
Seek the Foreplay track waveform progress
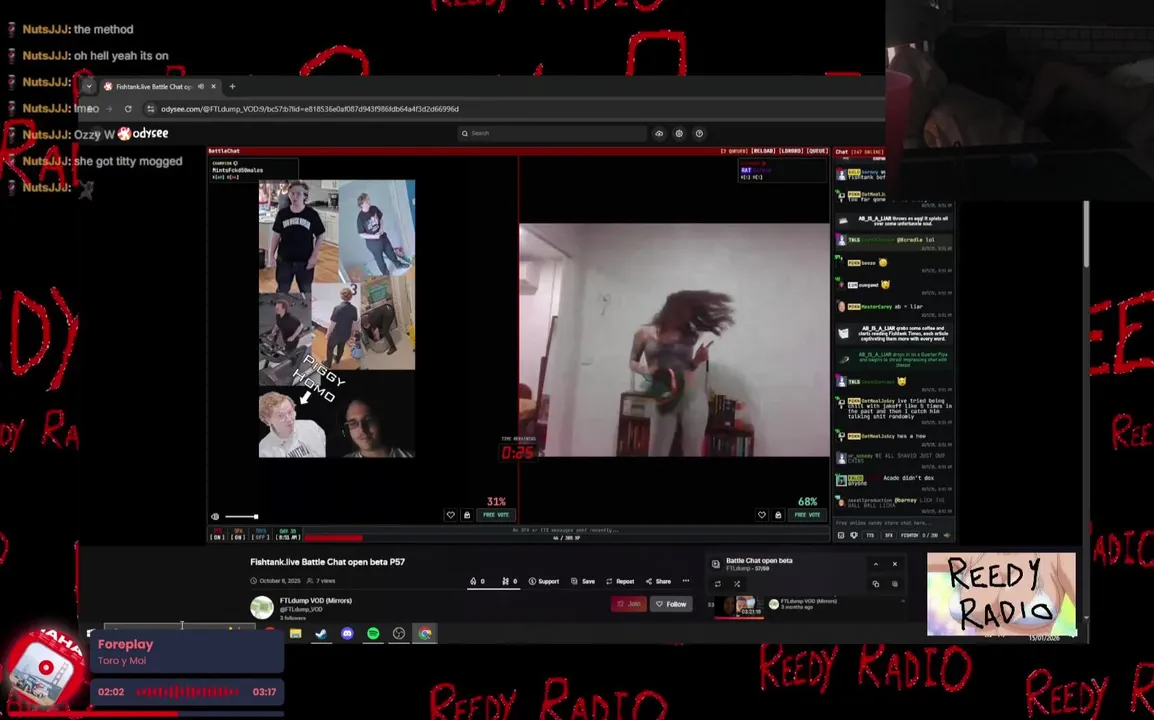188,692
